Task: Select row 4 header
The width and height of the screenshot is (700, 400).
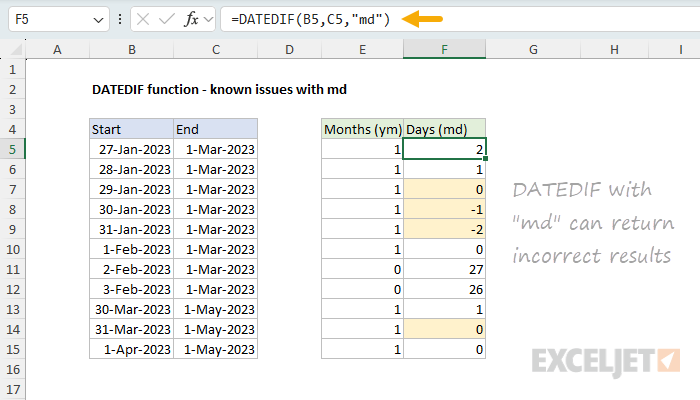Action: (12, 129)
